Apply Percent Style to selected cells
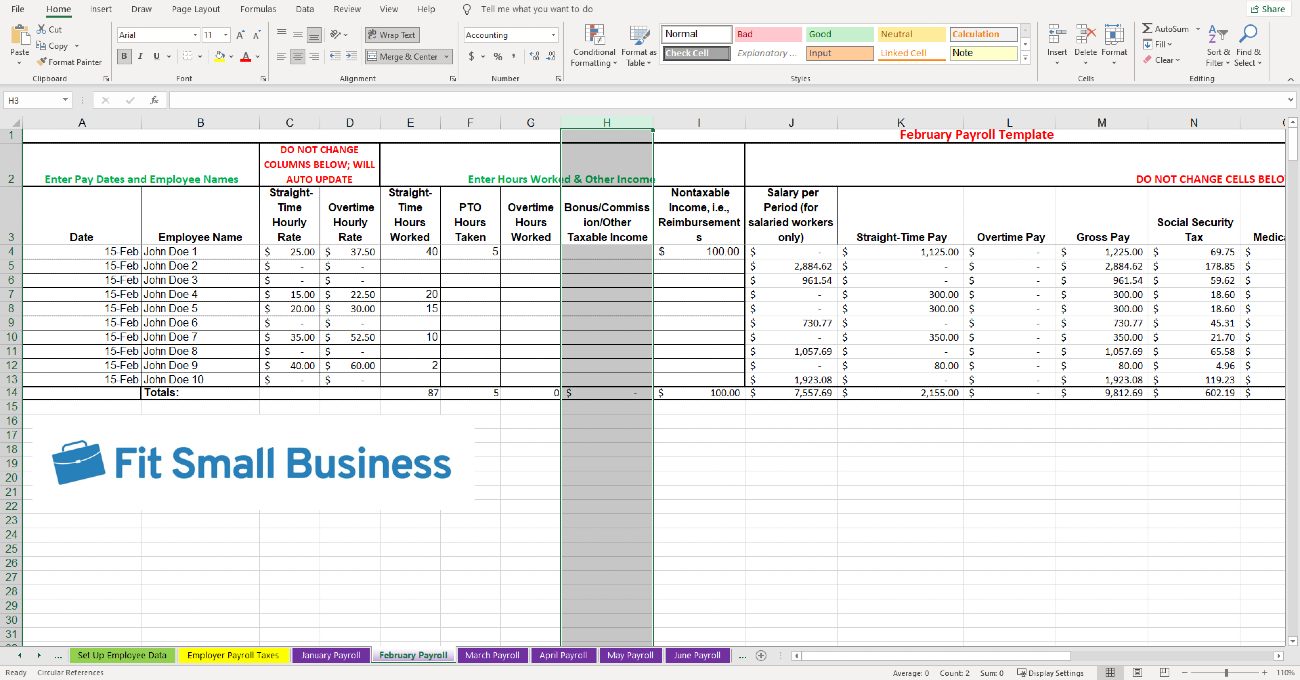Image resolution: width=1300 pixels, height=680 pixels. pos(497,57)
